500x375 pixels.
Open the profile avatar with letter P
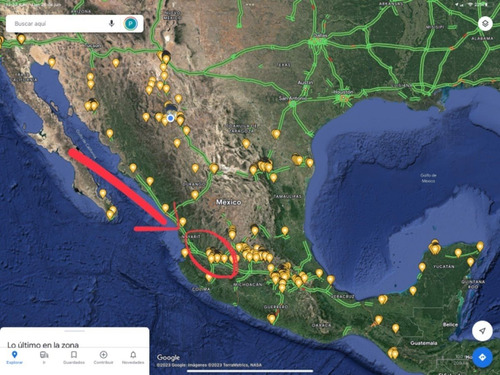[x=131, y=24]
